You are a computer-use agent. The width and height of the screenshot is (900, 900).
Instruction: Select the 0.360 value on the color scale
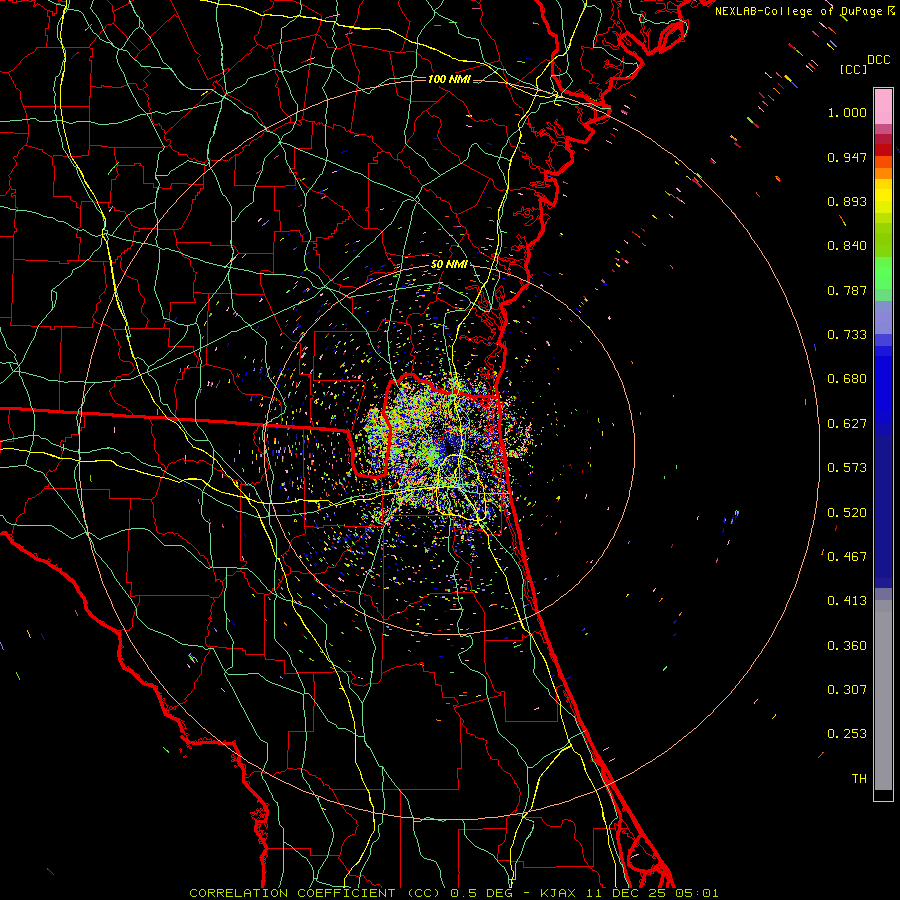pos(847,646)
